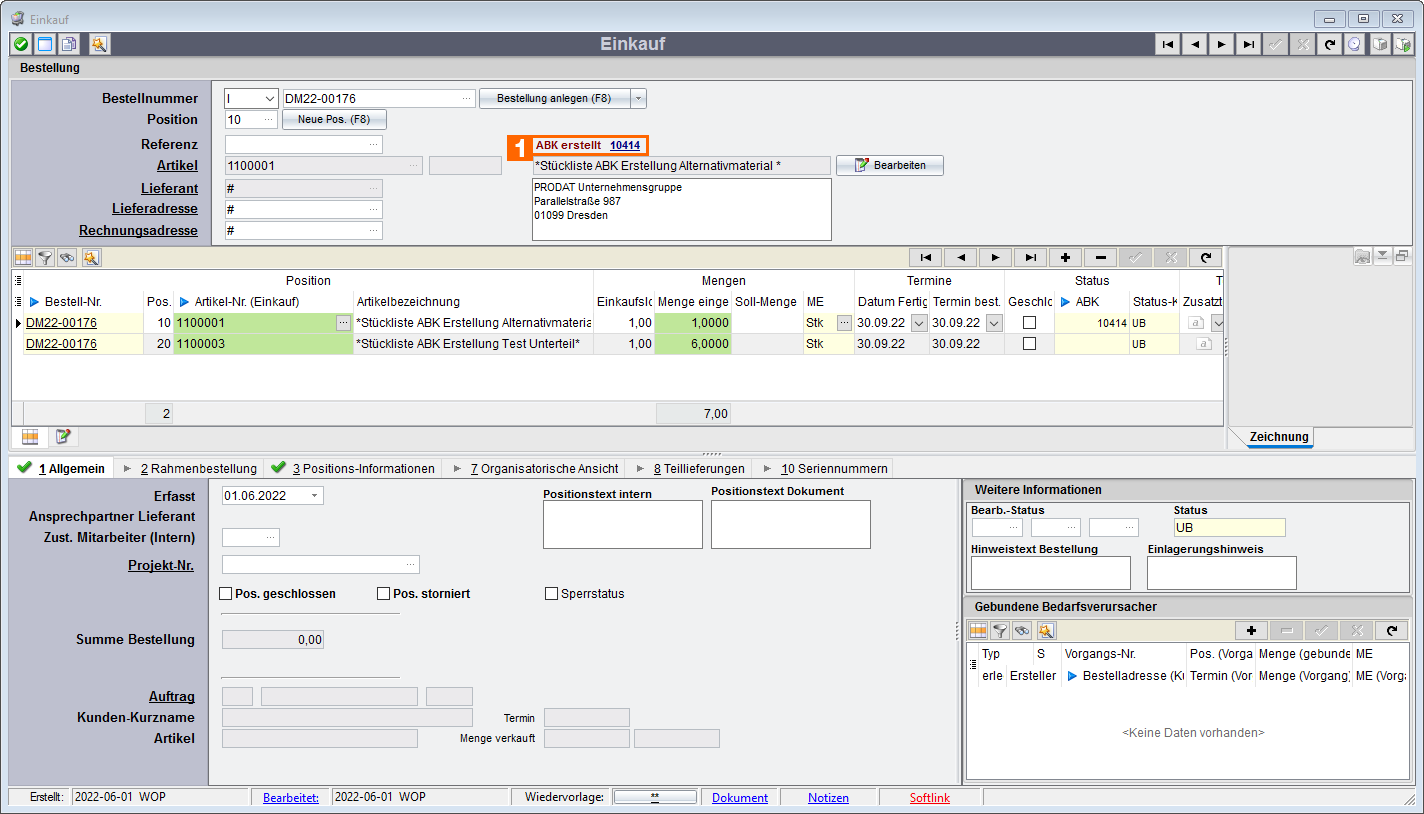The height and width of the screenshot is (814, 1424).
Task: Click the binoculars search icon above positions table
Action: pos(67,257)
